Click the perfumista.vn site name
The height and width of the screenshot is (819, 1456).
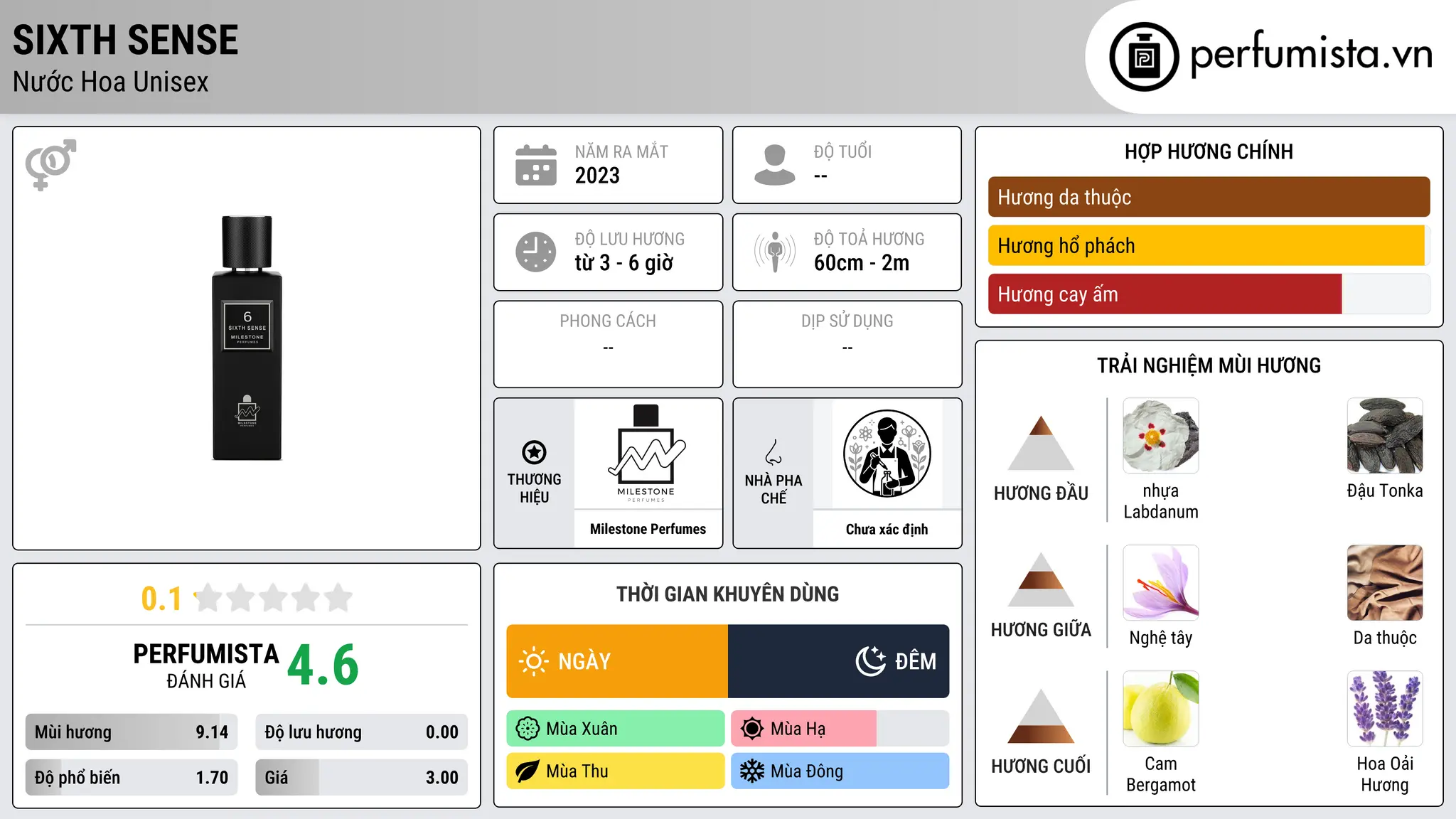click(1312, 55)
